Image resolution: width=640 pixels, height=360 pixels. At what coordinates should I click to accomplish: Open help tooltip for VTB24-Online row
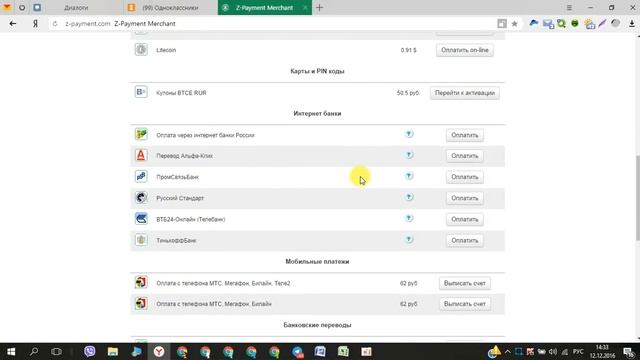409,218
